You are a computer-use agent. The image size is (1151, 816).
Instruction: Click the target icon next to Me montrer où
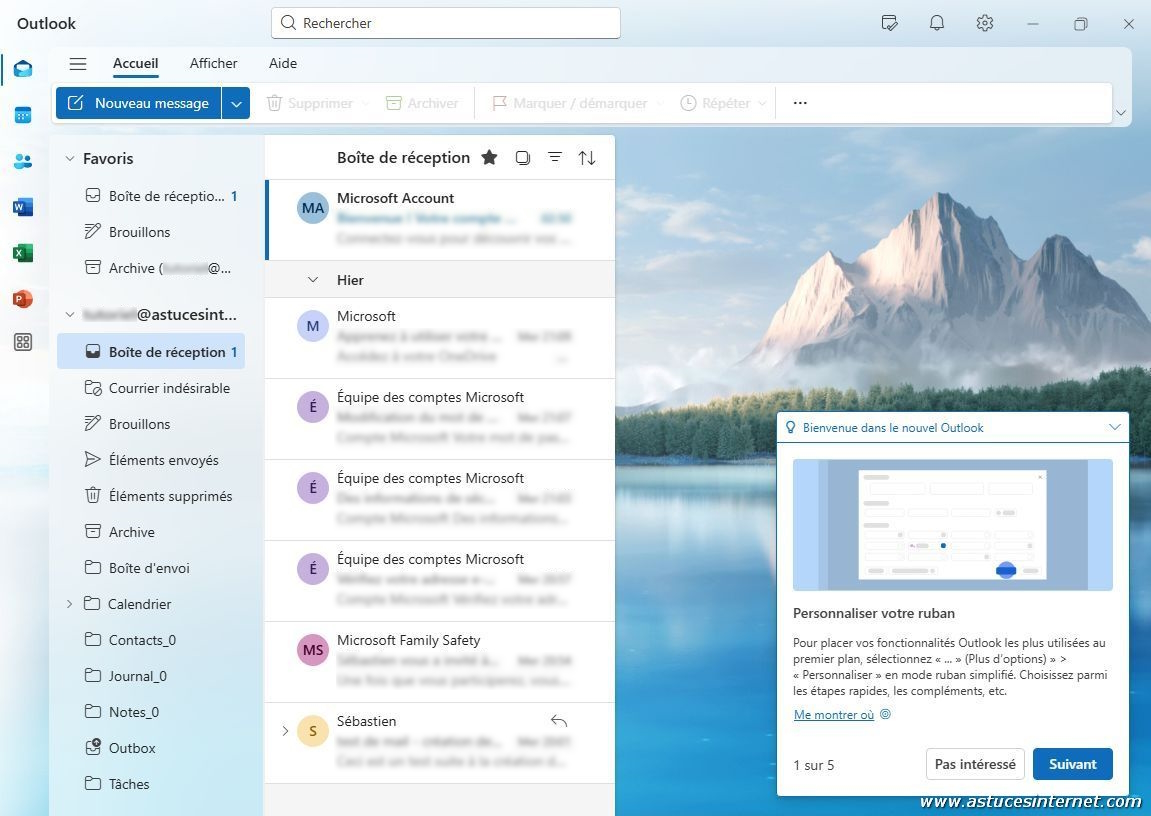885,714
